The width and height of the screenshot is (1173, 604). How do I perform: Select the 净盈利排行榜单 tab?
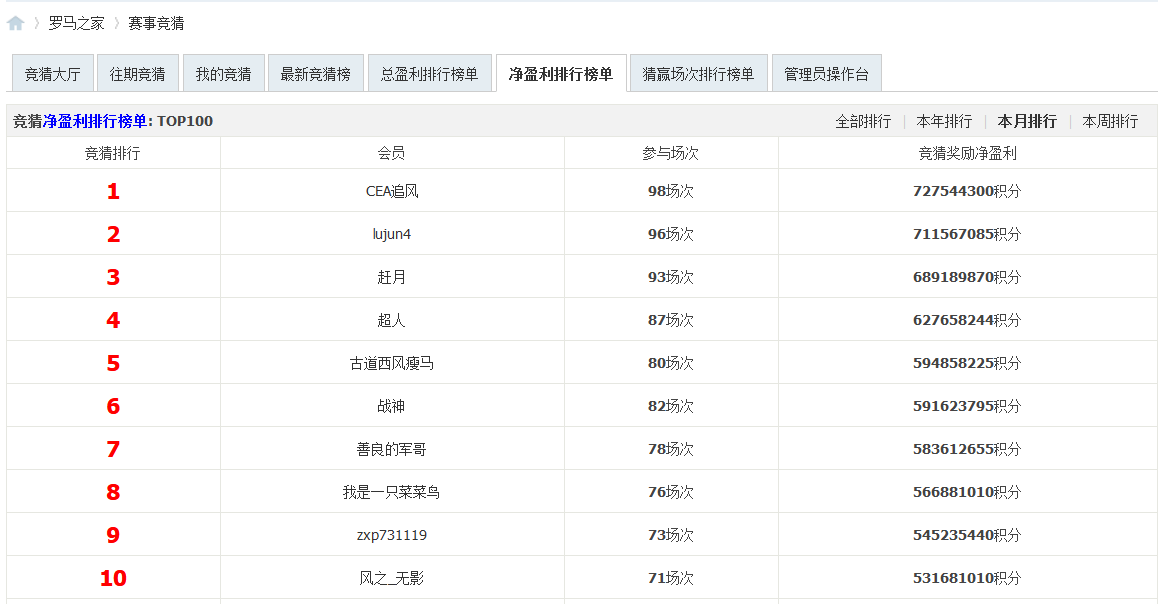[561, 72]
